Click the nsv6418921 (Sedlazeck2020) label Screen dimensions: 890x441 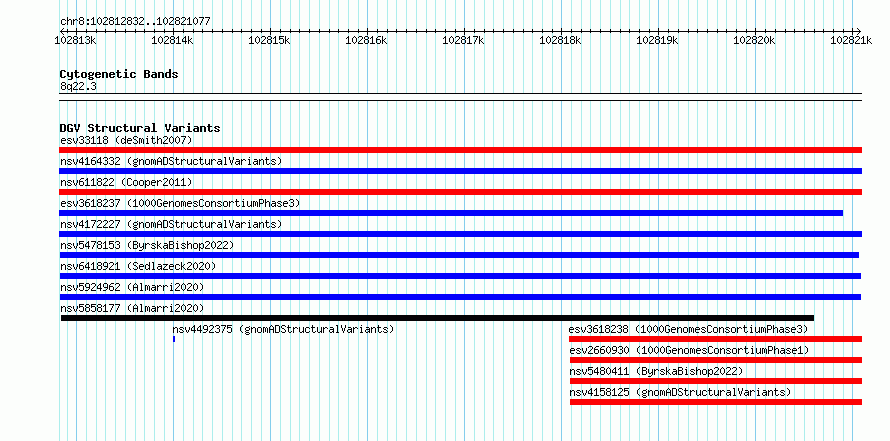[138, 266]
